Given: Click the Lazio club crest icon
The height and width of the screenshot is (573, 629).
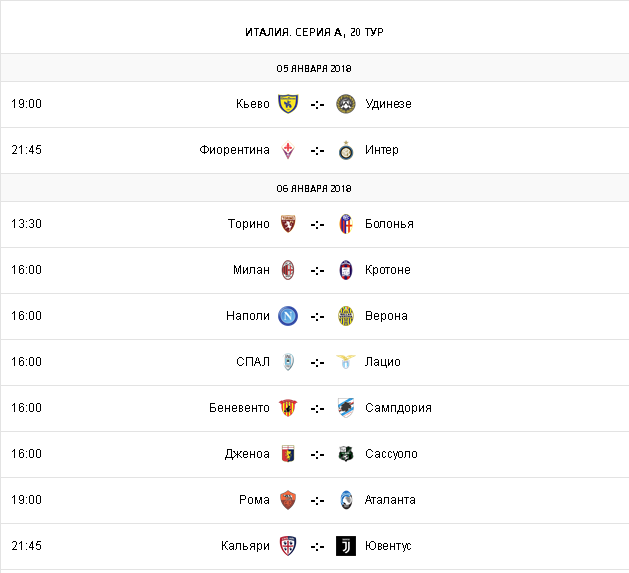Looking at the screenshot, I should coord(346,362).
